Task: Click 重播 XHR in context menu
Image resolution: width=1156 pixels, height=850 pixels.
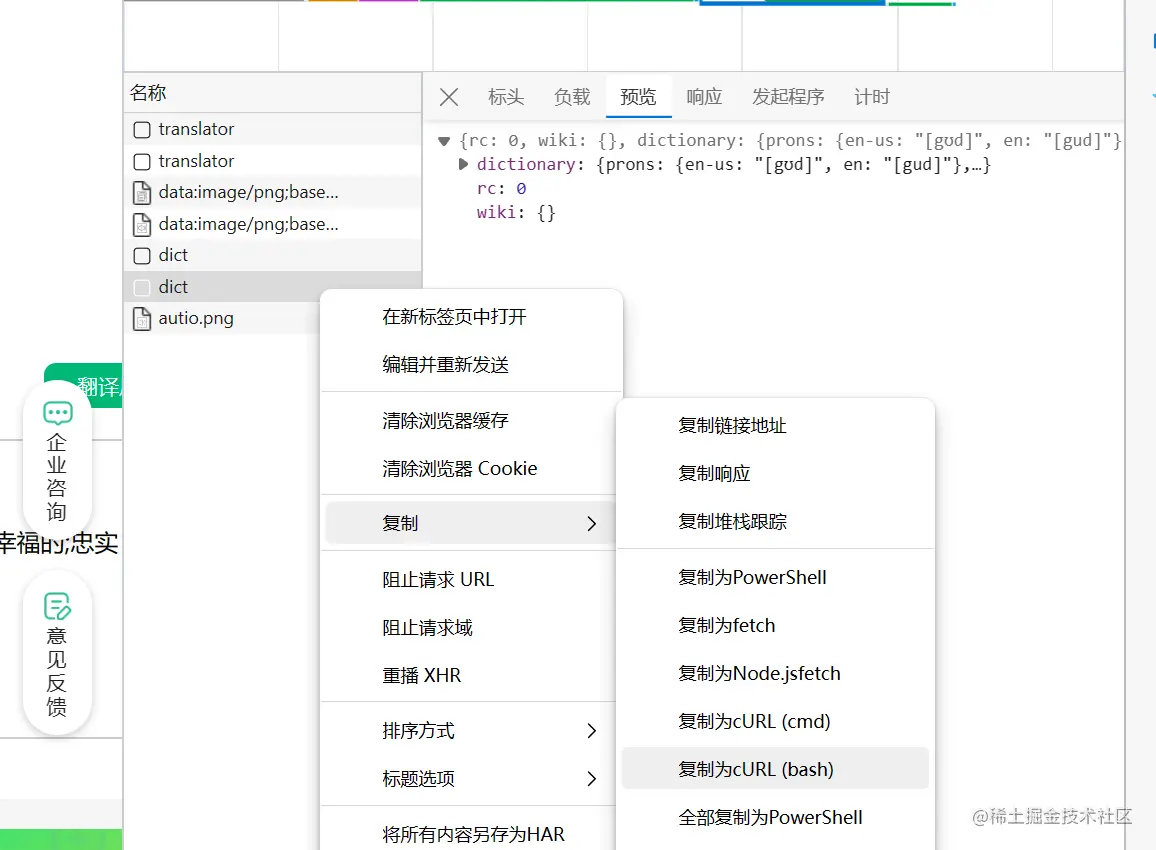Action: coord(471,675)
